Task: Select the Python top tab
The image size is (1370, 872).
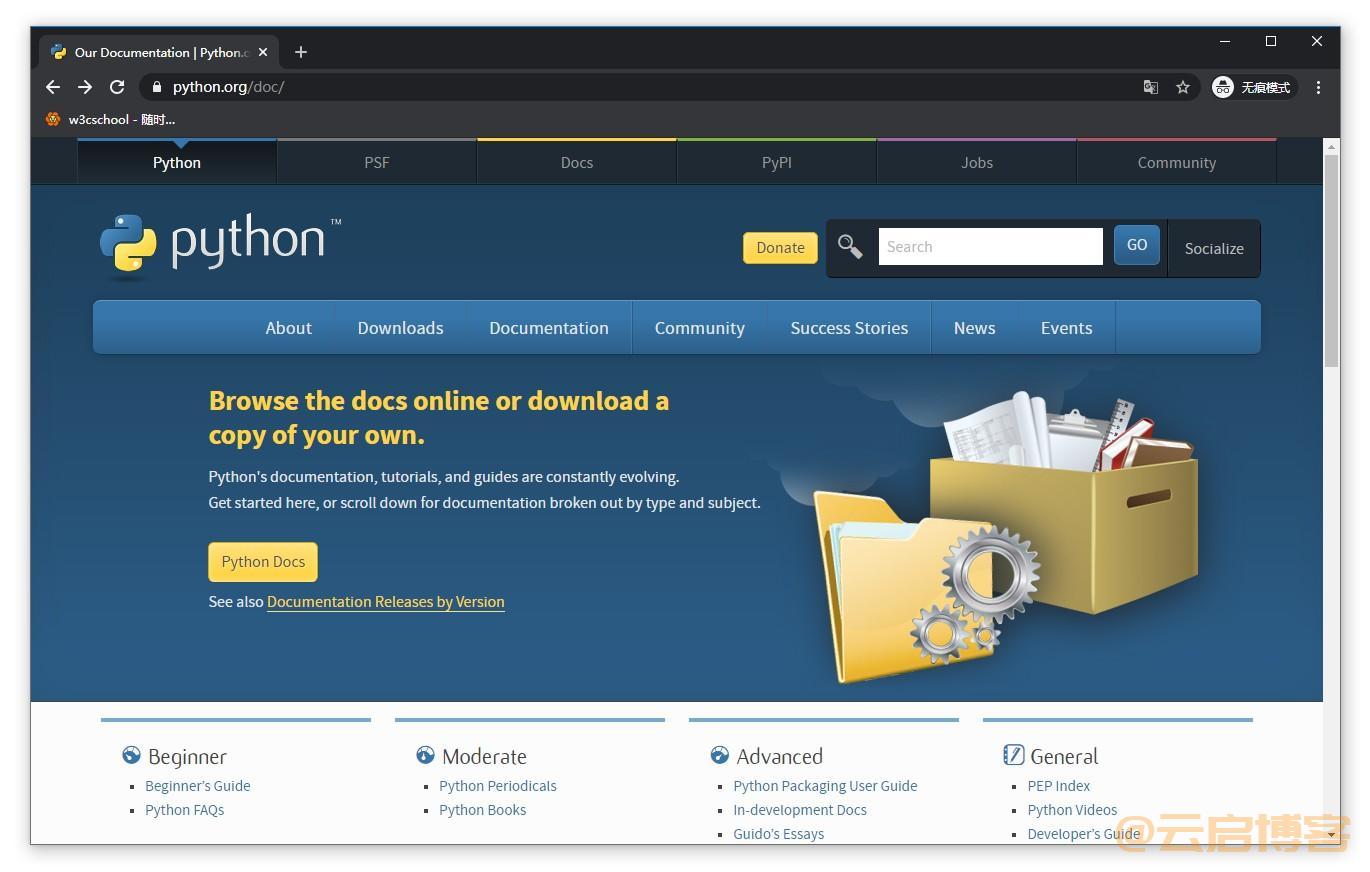Action: (x=177, y=162)
